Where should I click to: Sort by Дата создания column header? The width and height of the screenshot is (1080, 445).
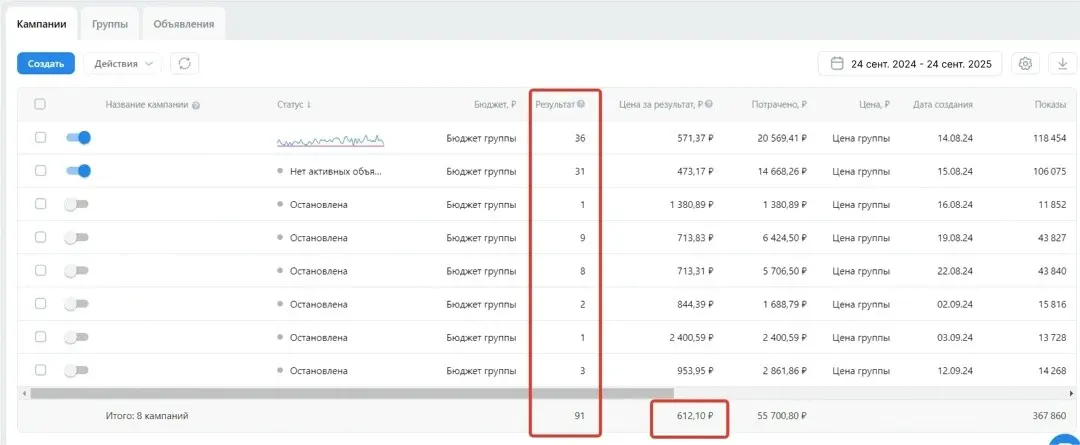click(943, 105)
